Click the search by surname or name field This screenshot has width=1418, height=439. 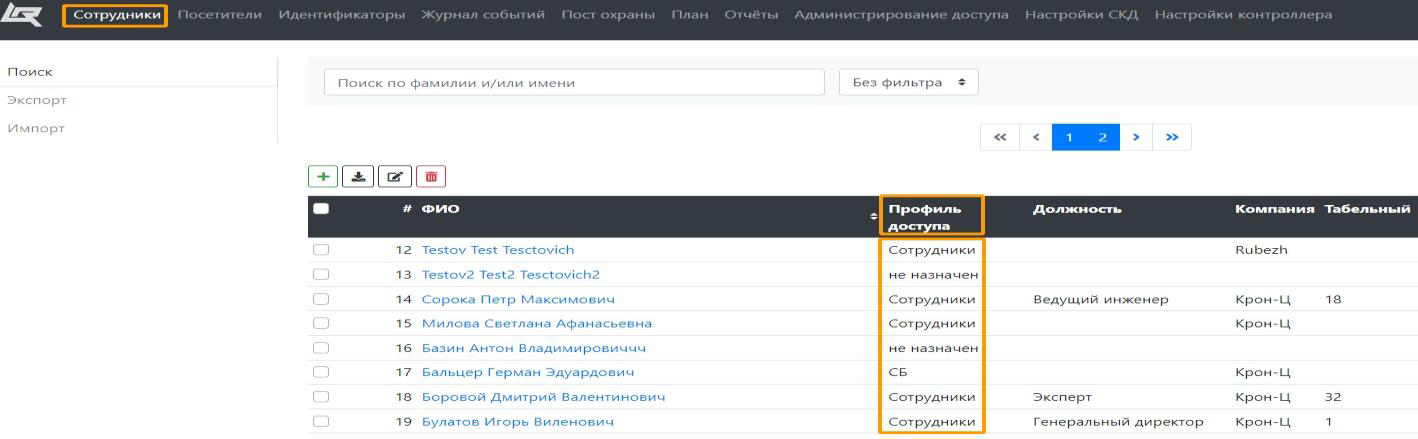[574, 83]
